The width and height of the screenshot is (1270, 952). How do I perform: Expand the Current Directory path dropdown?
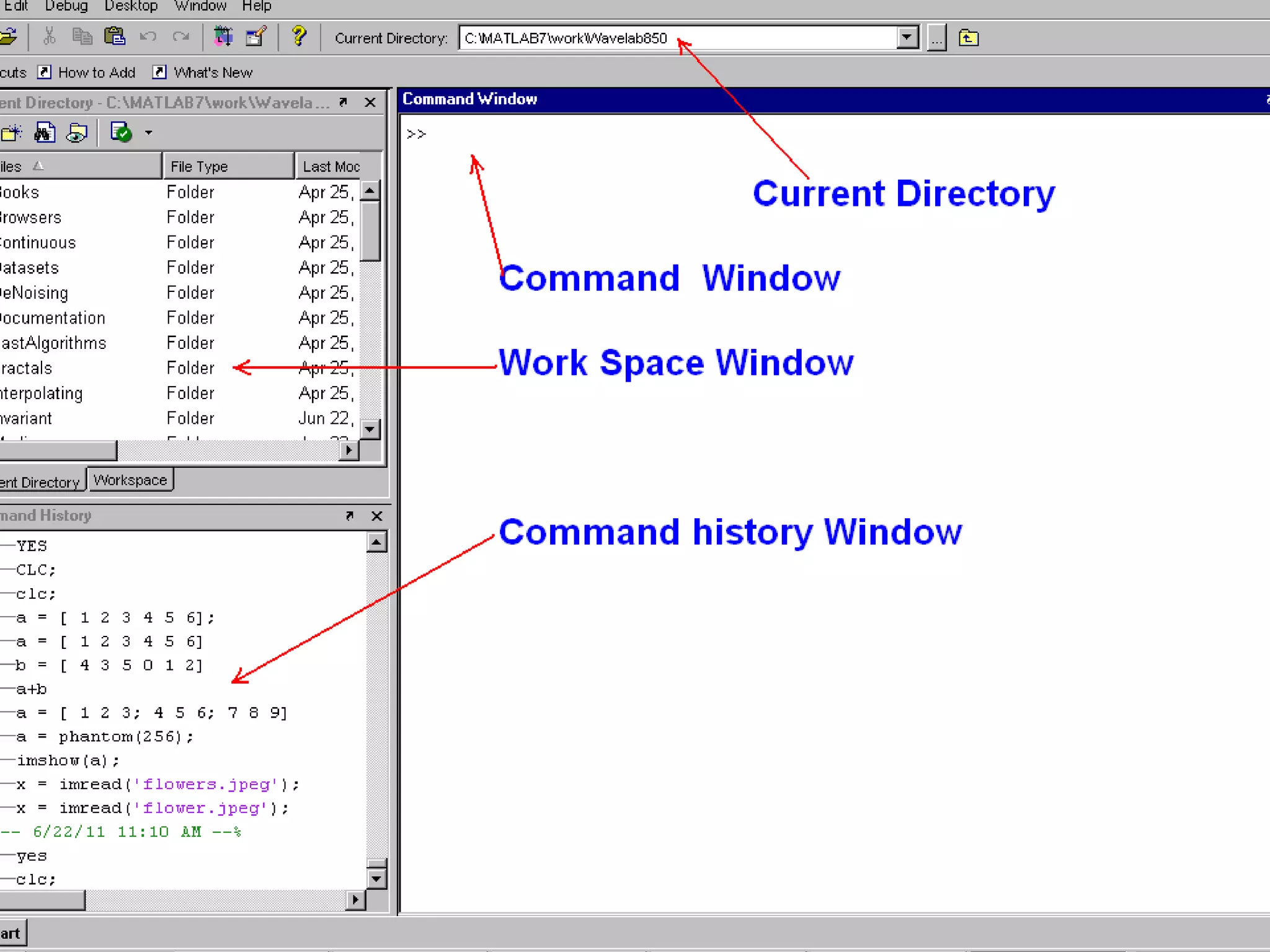pos(907,38)
